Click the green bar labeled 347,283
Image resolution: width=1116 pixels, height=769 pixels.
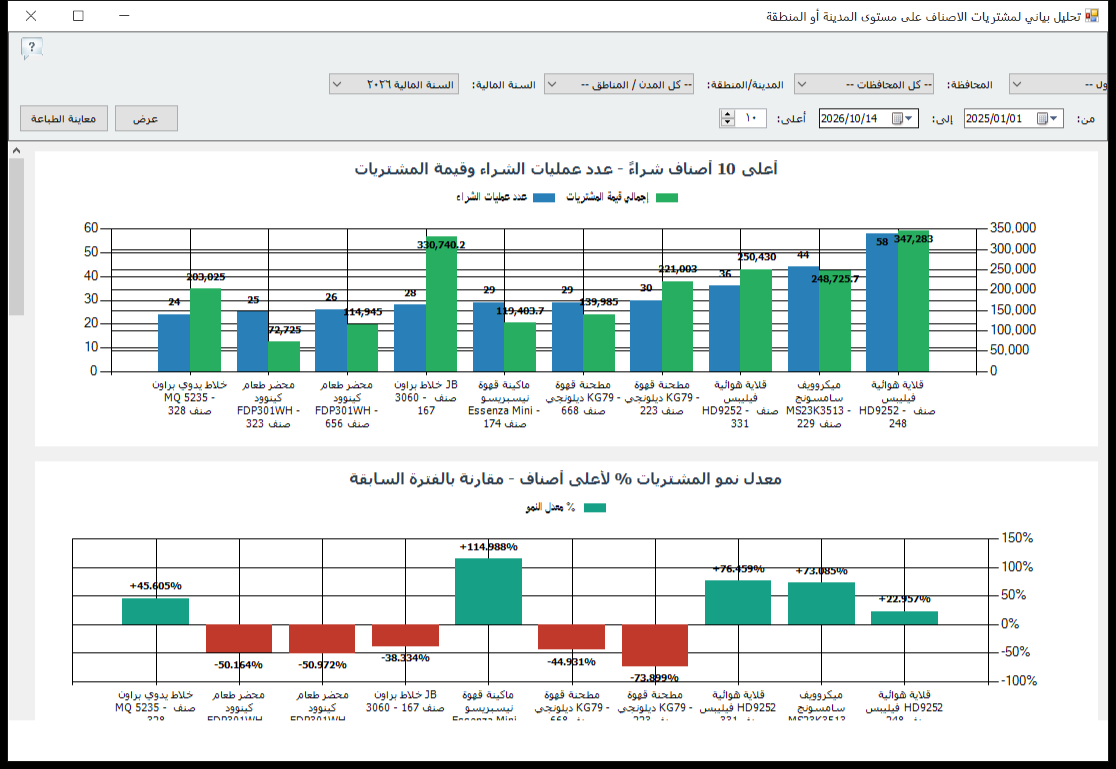[913, 301]
